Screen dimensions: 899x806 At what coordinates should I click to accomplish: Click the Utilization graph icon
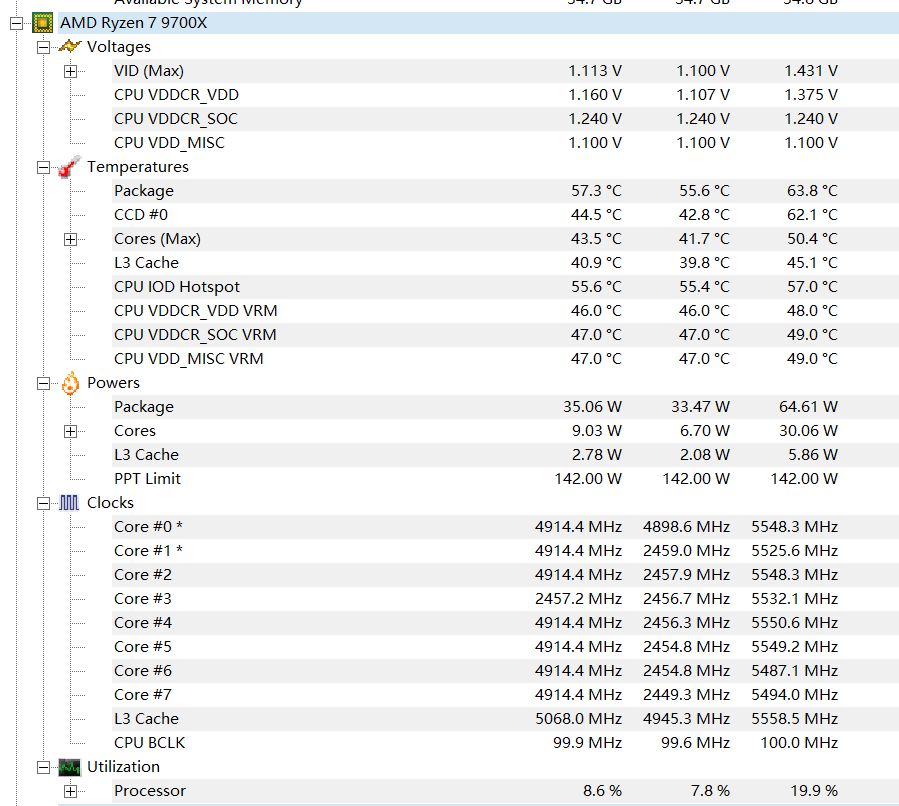(68, 766)
